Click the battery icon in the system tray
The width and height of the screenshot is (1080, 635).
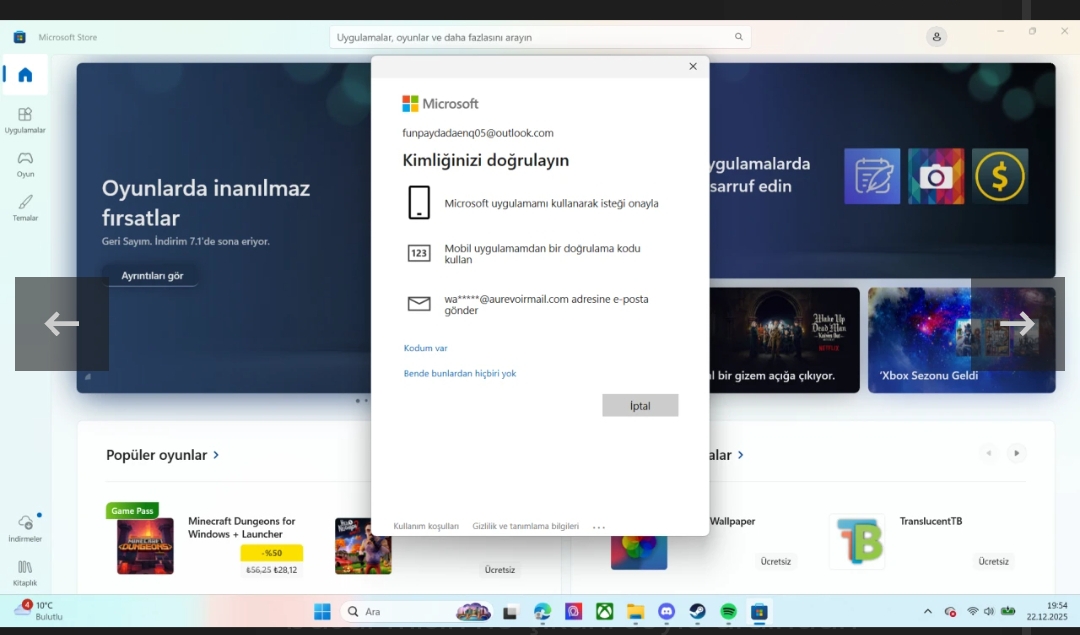click(1008, 612)
